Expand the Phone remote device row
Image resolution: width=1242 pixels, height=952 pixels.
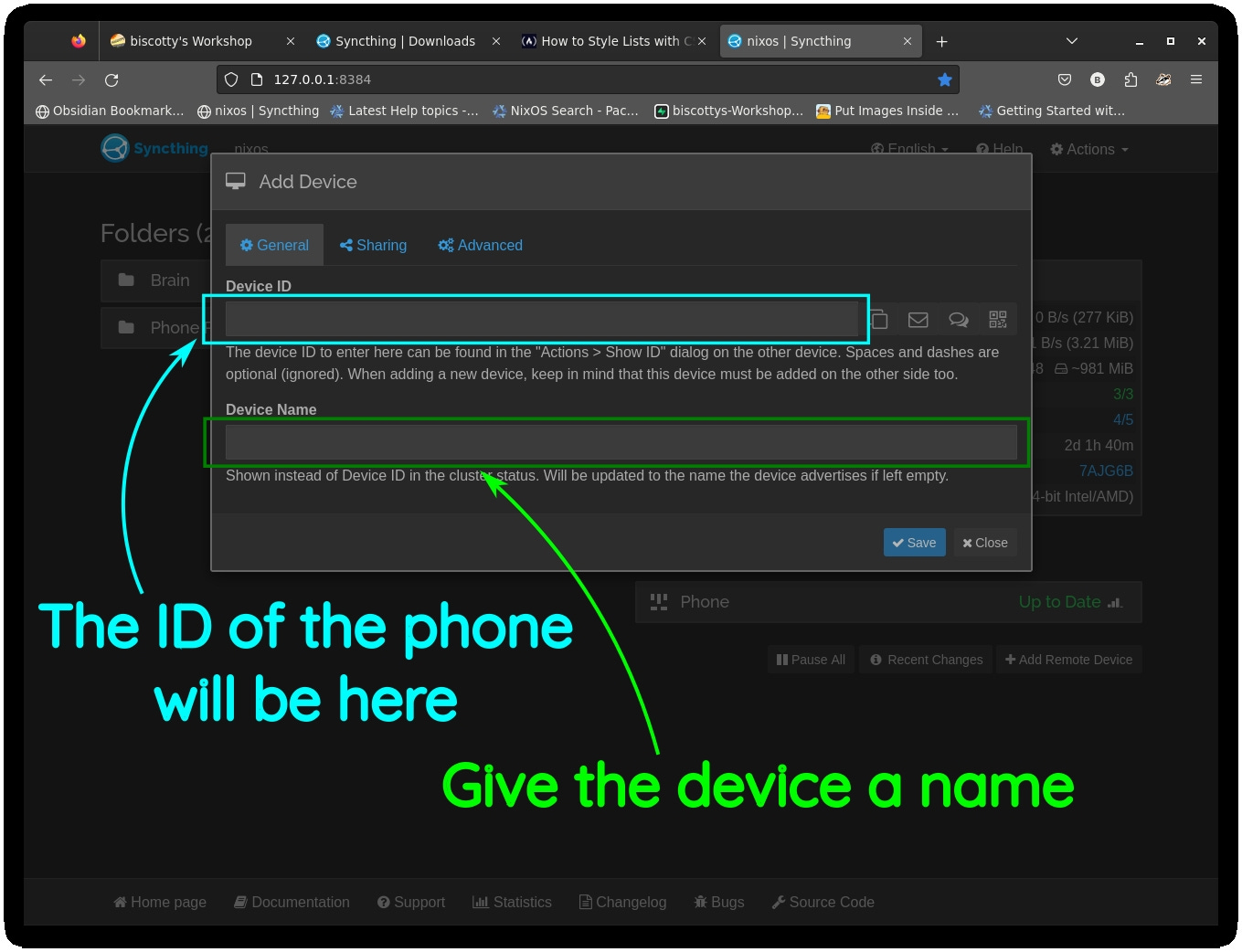pos(888,602)
